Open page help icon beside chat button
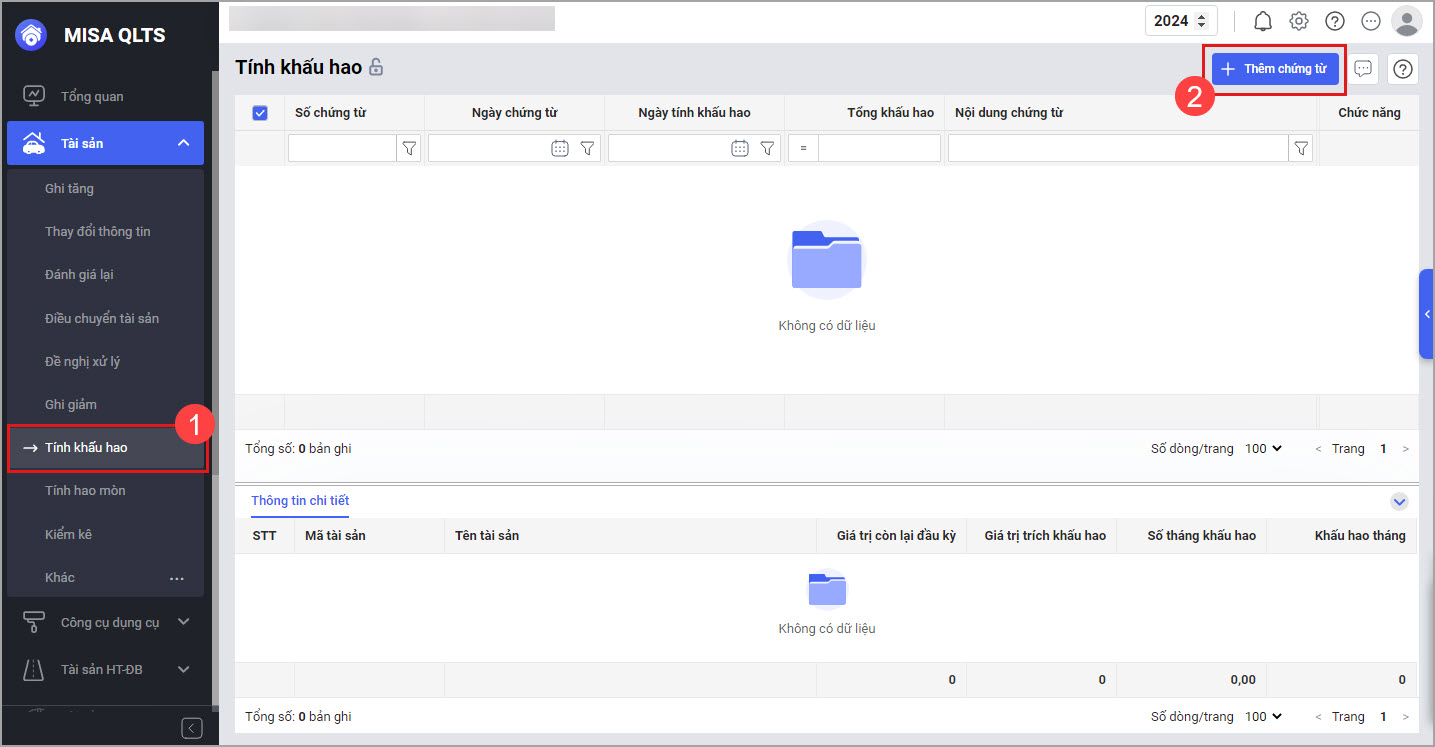This screenshot has width=1435, height=747. [x=1403, y=69]
